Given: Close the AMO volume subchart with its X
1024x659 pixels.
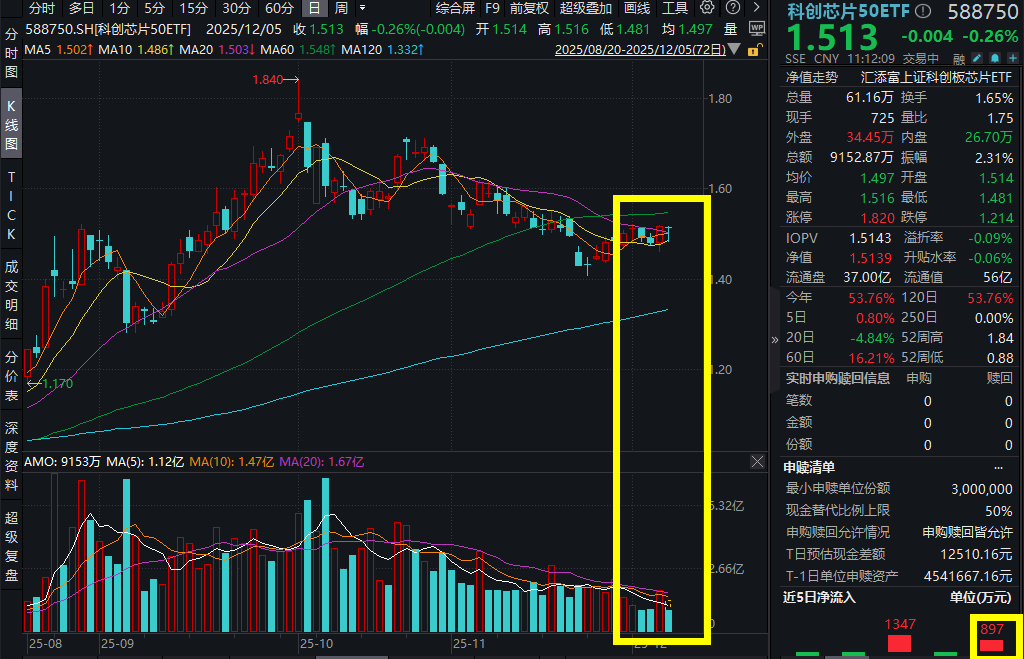Looking at the screenshot, I should click(757, 461).
